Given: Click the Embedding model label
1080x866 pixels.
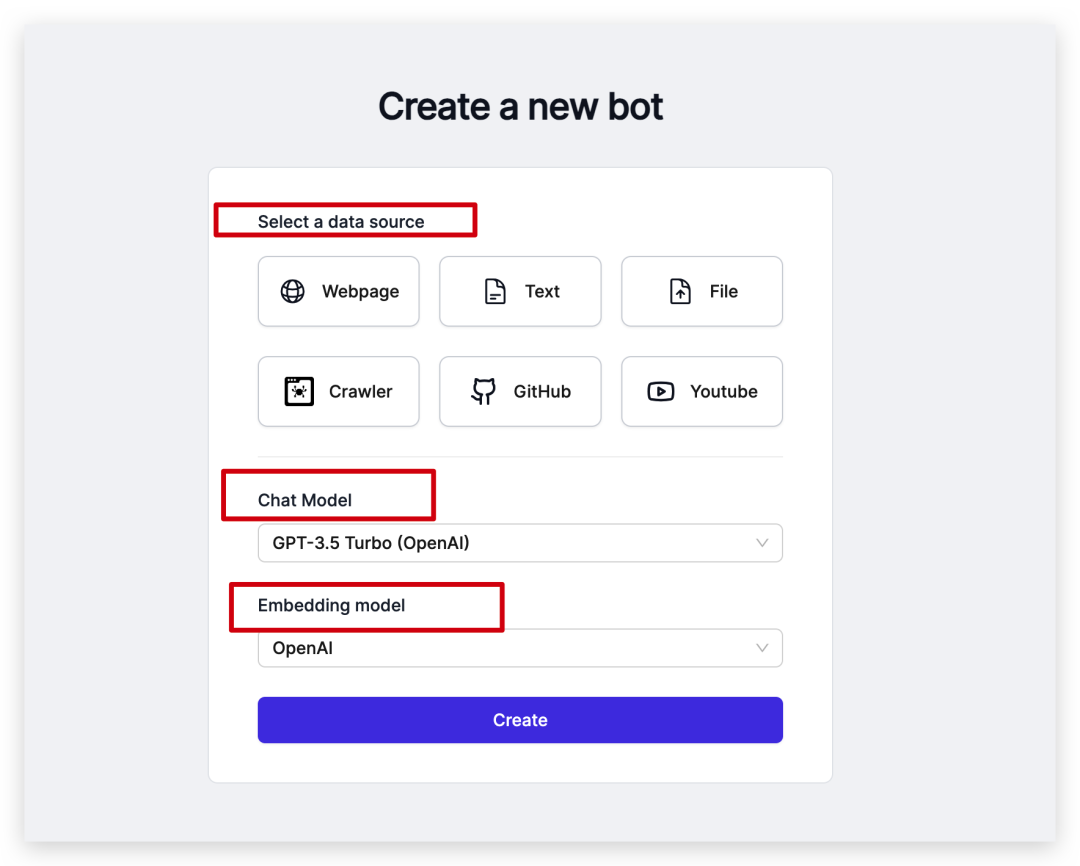Looking at the screenshot, I should click(x=331, y=606).
